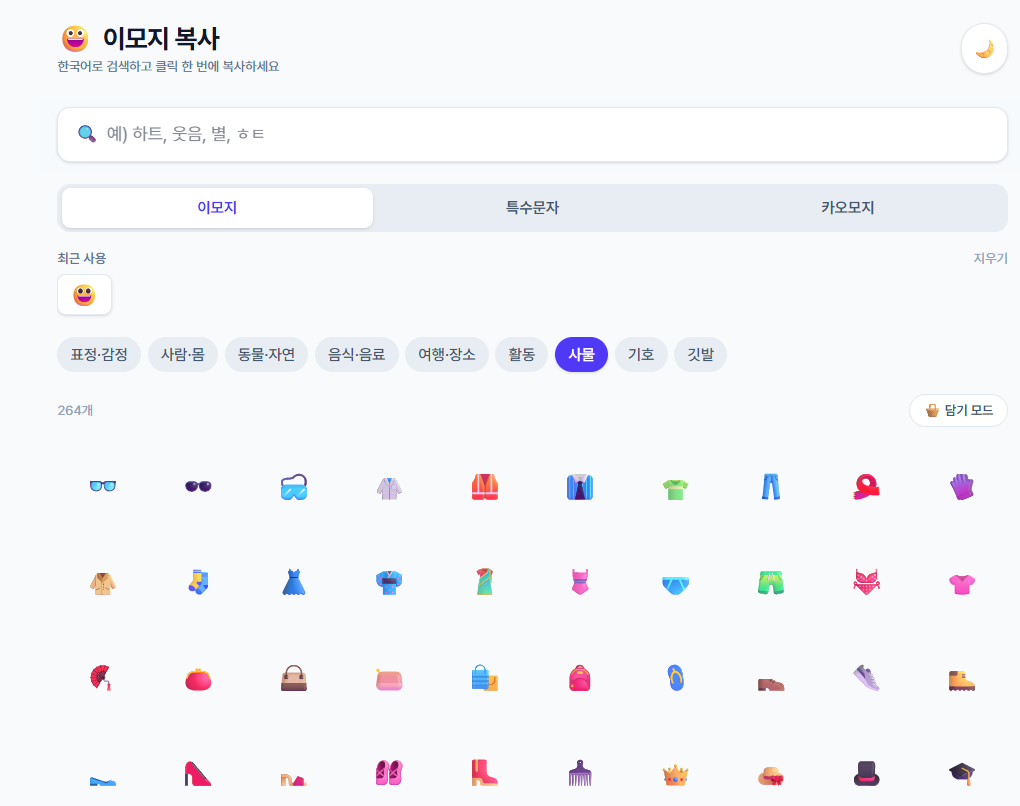The height and width of the screenshot is (806, 1020).
Task: Copy the sunglasses emoji
Action: click(198, 487)
